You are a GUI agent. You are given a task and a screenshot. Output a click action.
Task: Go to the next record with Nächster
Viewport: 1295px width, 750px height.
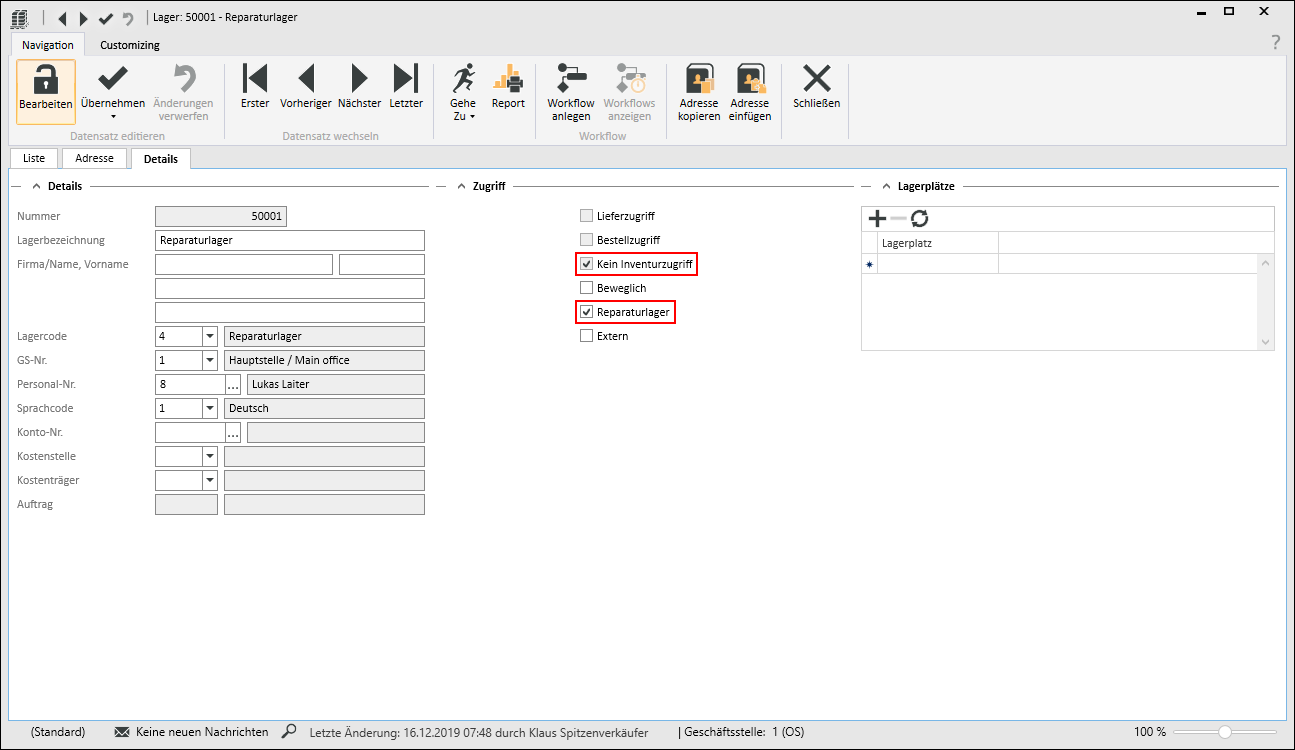point(359,80)
